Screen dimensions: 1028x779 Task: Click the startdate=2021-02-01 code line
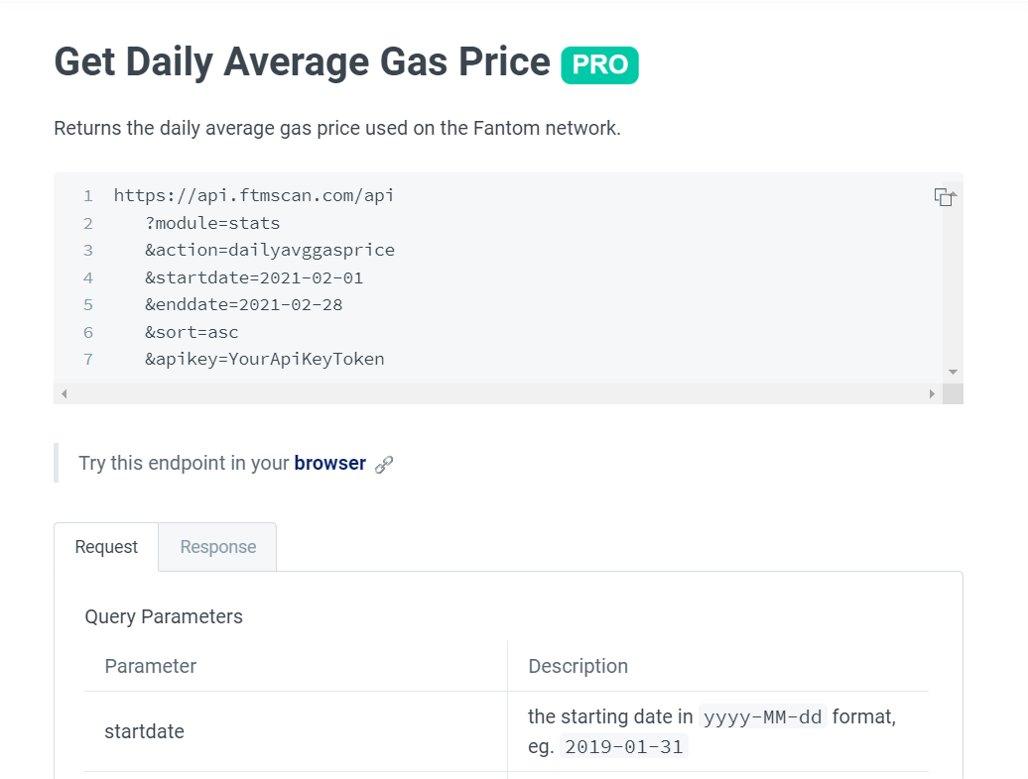click(x=253, y=278)
